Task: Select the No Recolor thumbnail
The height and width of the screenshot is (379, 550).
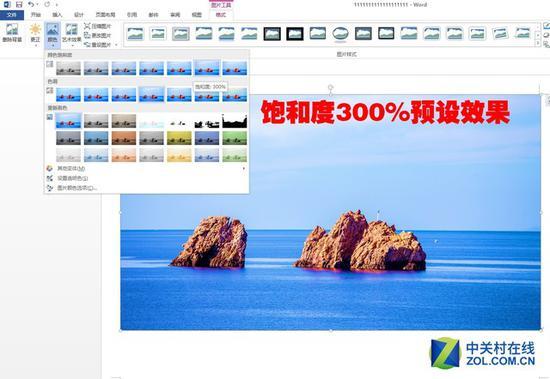Action: (x=68, y=121)
